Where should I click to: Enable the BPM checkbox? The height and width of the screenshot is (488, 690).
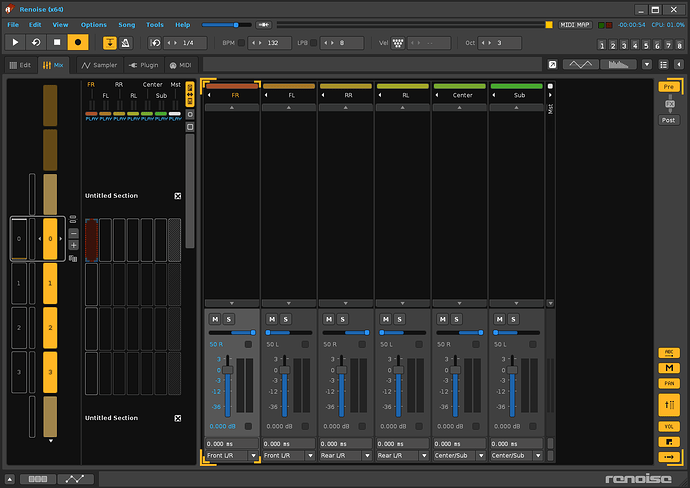coord(241,43)
